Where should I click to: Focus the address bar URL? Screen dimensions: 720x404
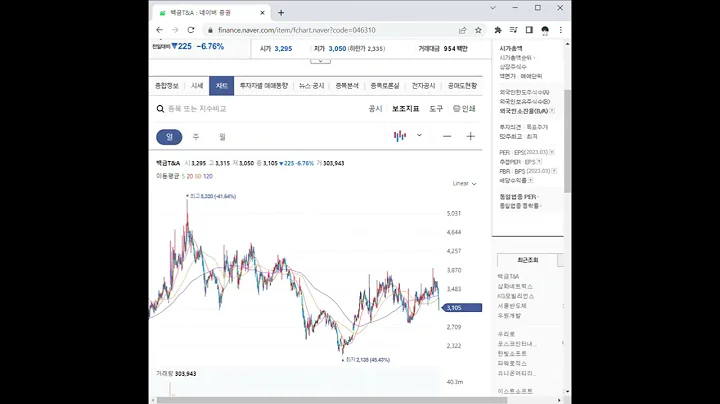pyautogui.click(x=297, y=30)
